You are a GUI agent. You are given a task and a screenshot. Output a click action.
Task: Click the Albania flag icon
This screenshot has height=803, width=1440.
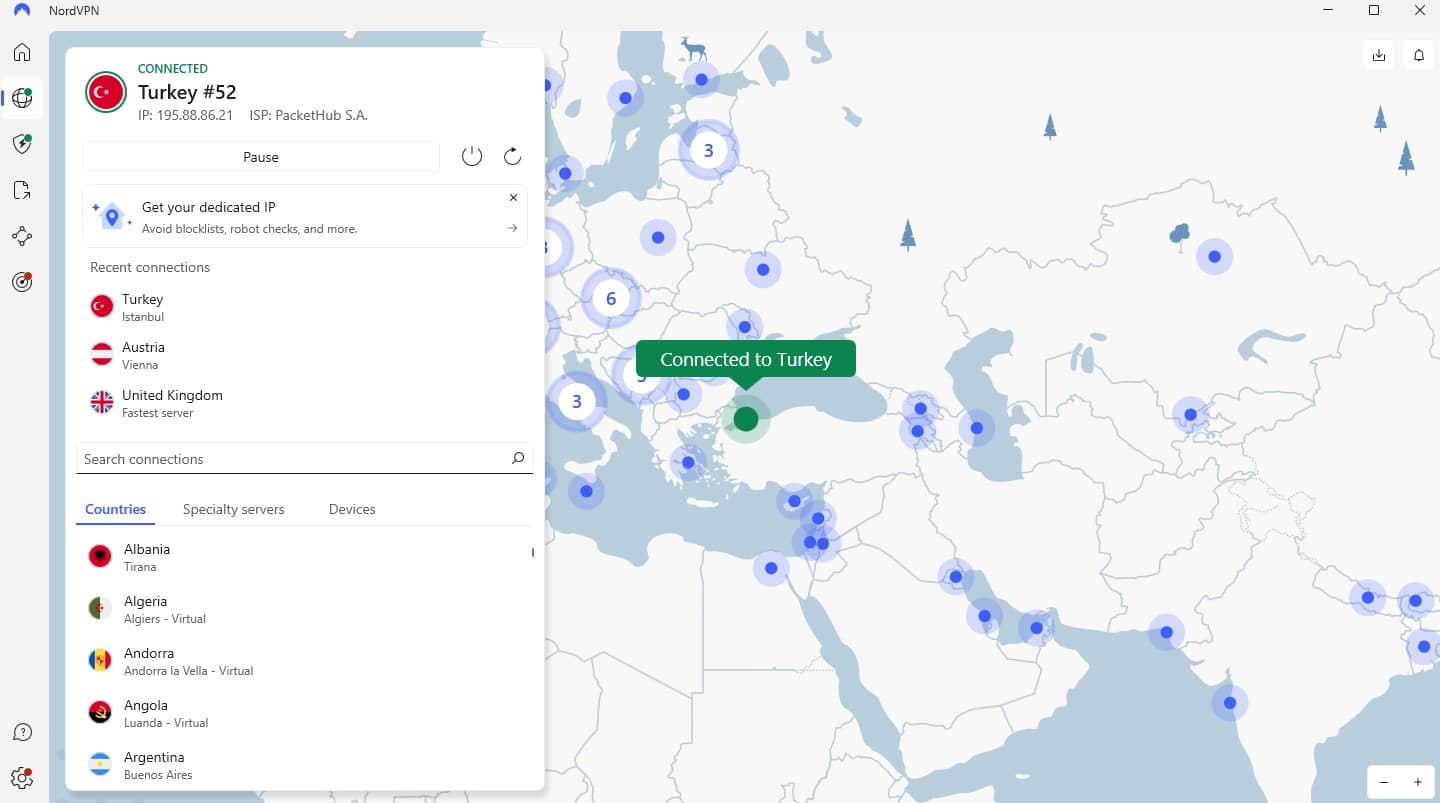coord(100,557)
